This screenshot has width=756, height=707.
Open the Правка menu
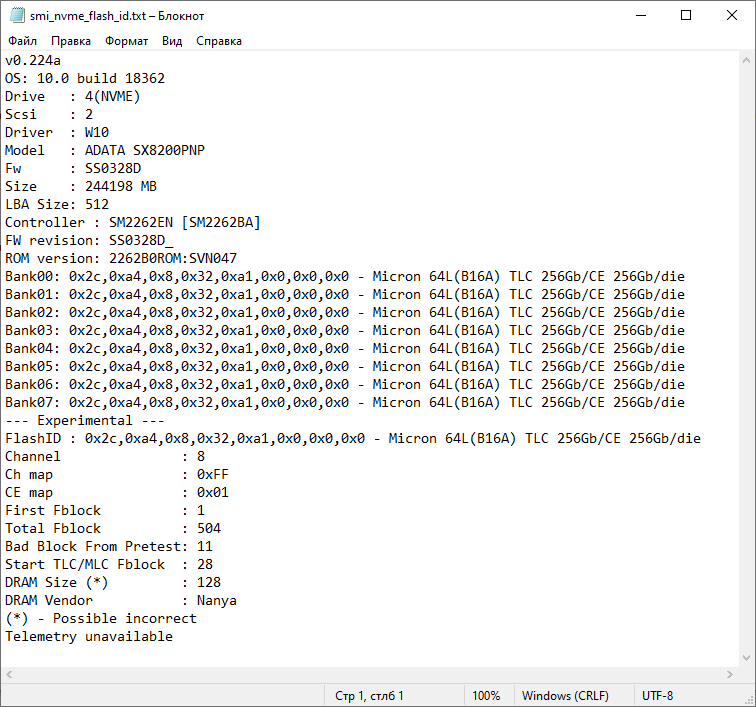pyautogui.click(x=71, y=41)
